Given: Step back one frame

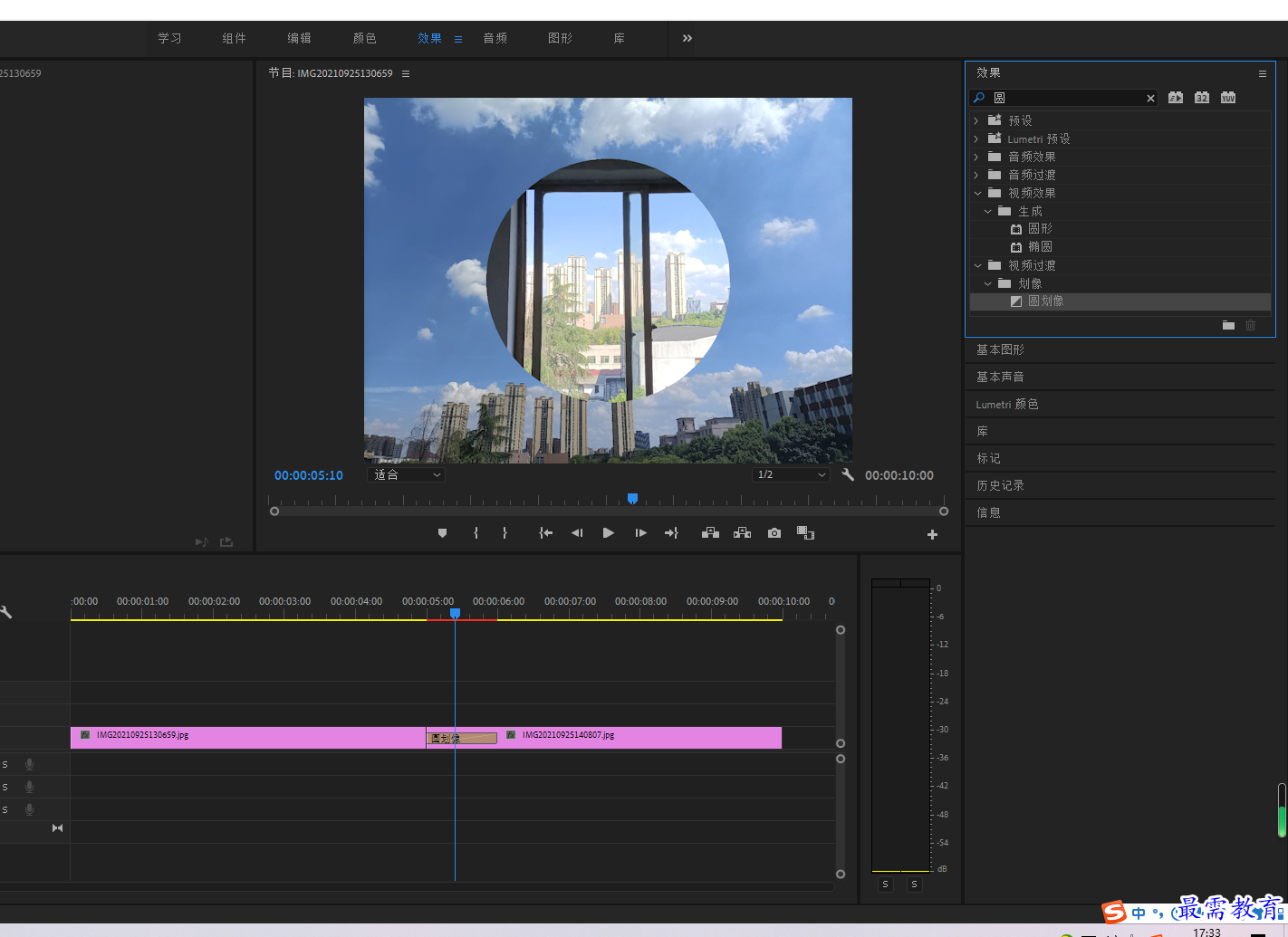Looking at the screenshot, I should click(577, 533).
